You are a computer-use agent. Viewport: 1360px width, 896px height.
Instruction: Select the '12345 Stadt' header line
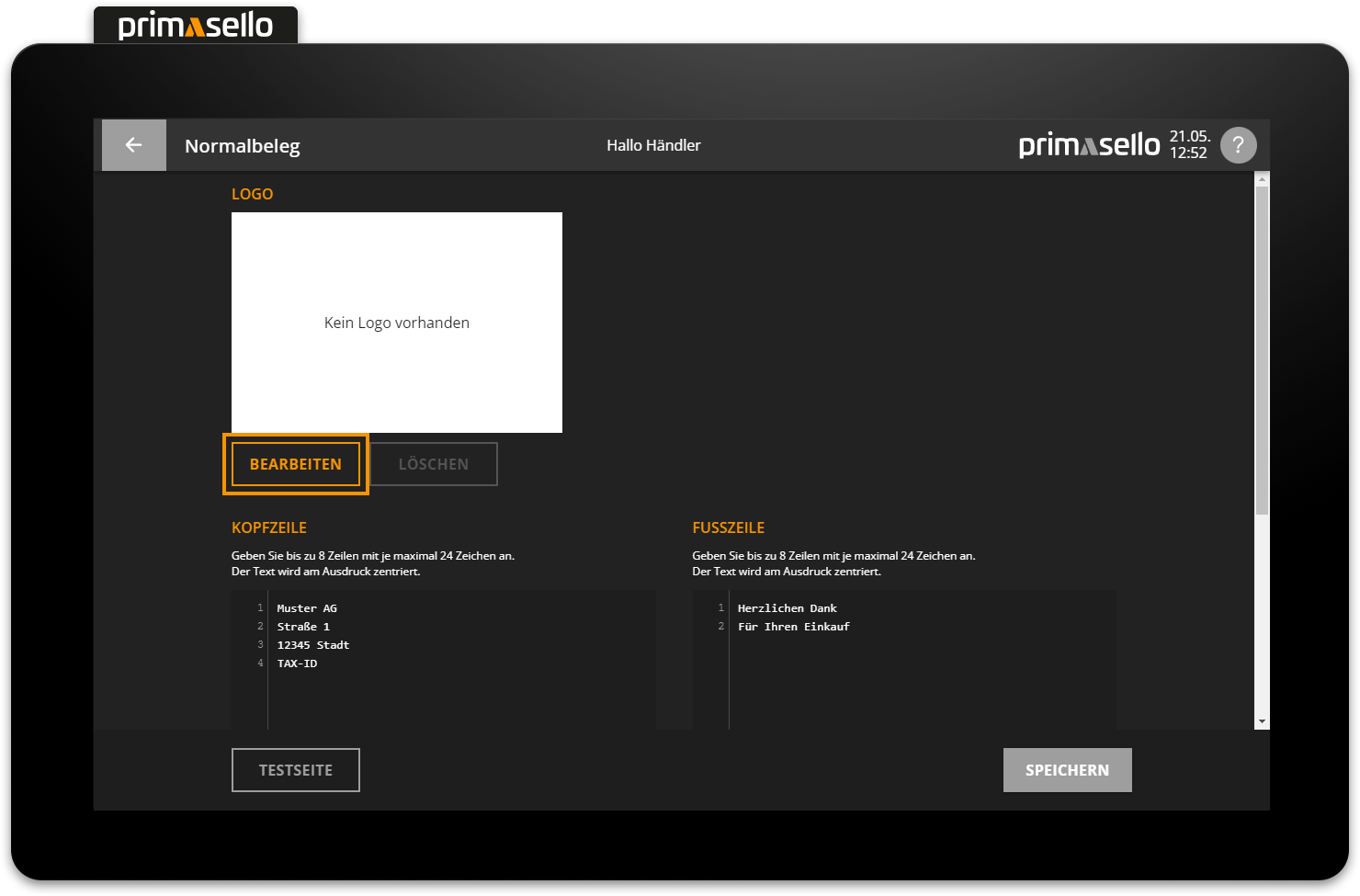[x=313, y=645]
